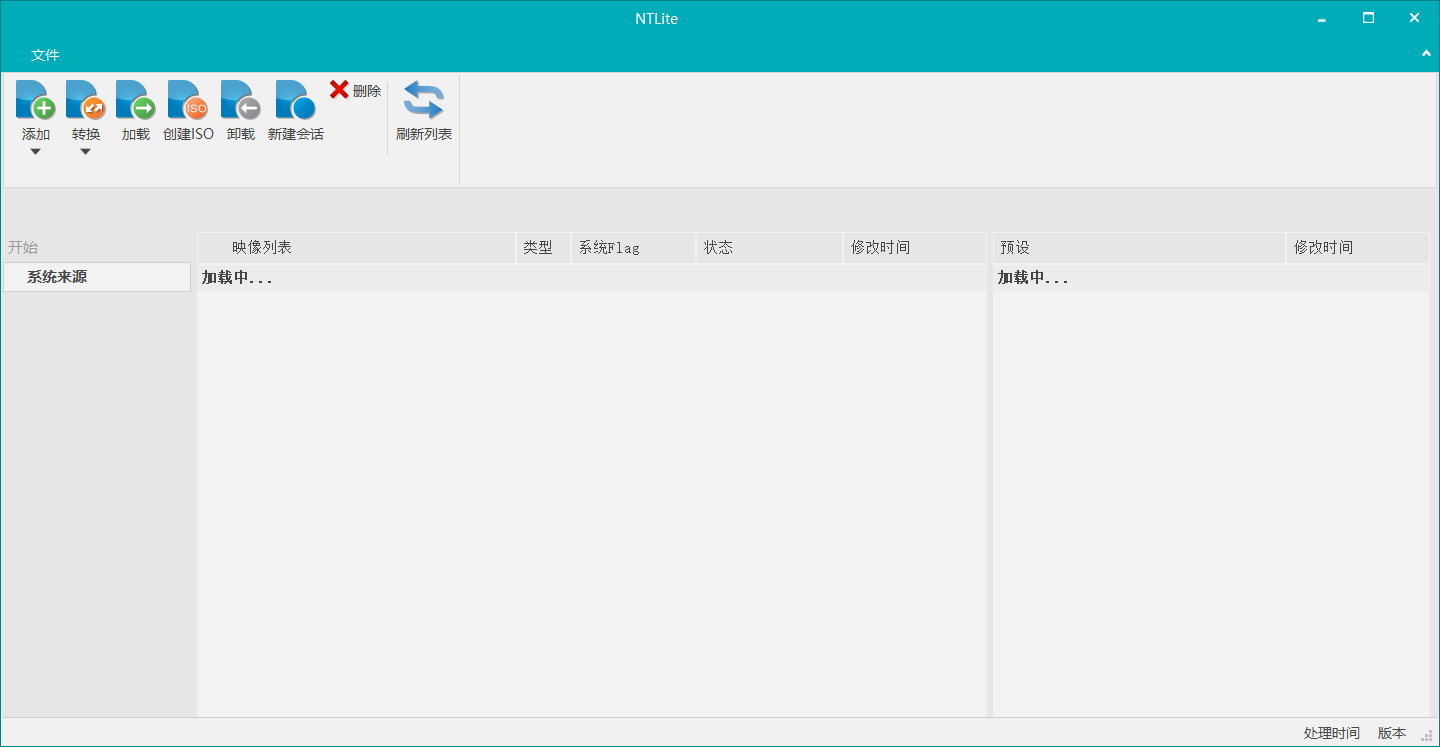The image size is (1440, 747).
Task: Select 系统来源 in the sidebar
Action: [97, 277]
